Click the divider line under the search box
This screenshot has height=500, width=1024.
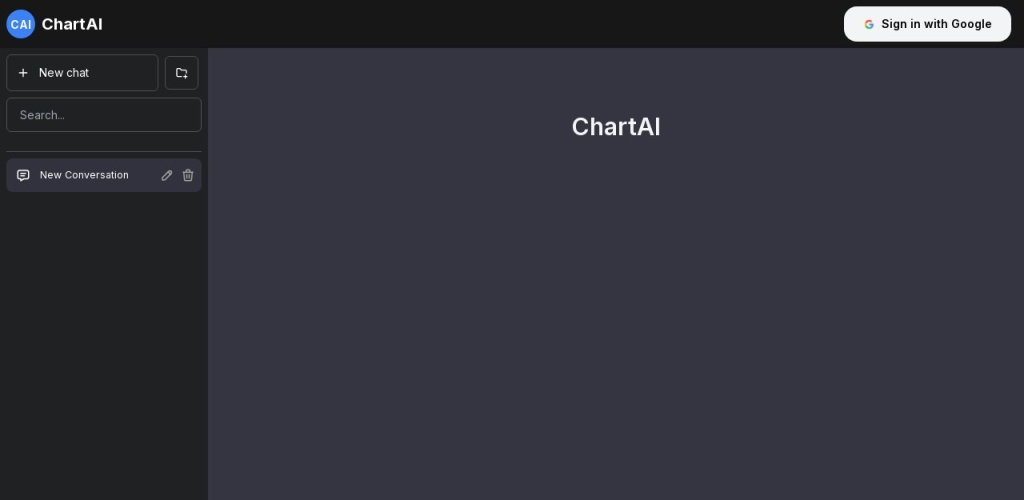click(x=104, y=152)
